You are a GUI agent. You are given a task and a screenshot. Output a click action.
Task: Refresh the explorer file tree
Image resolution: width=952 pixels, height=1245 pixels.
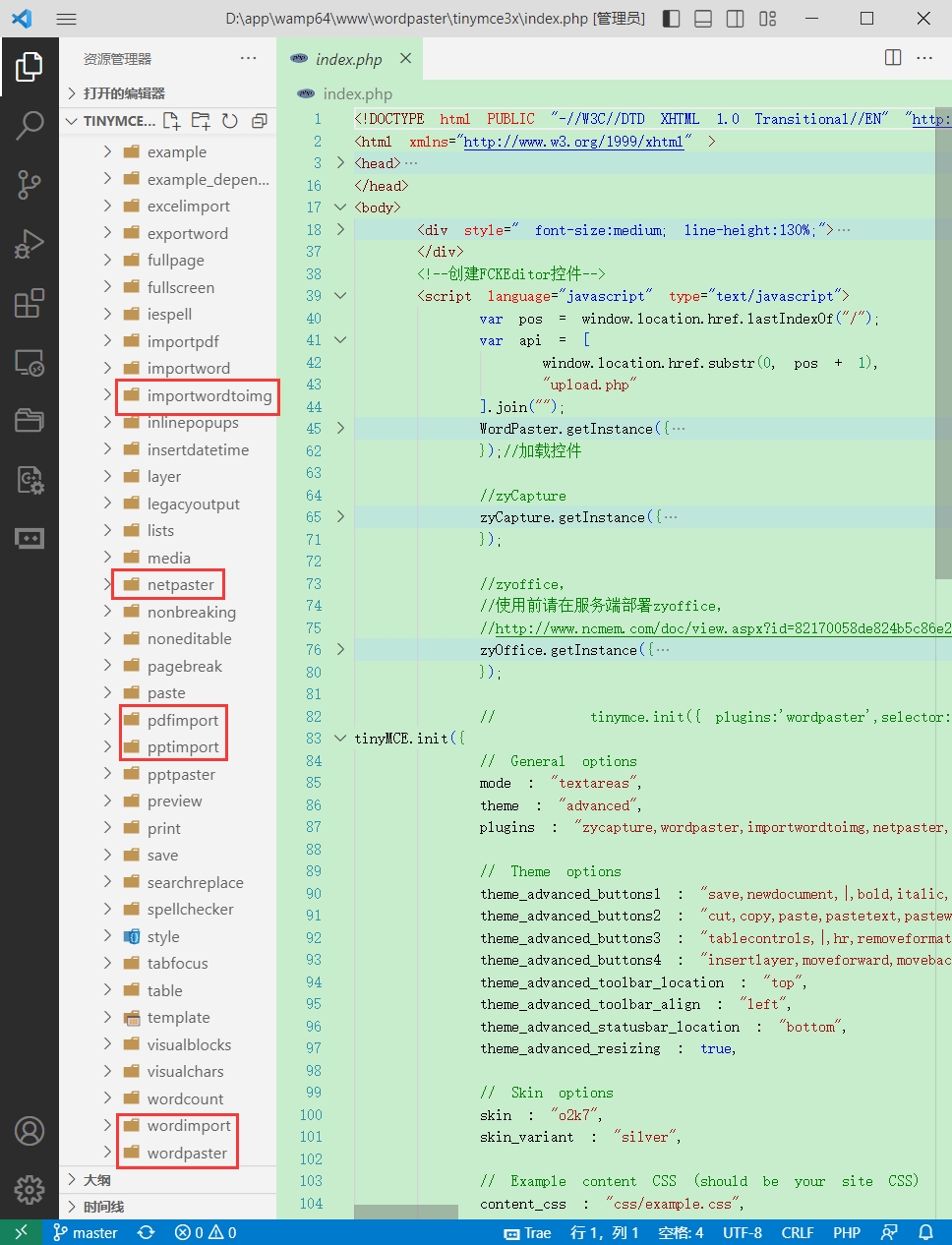(230, 121)
